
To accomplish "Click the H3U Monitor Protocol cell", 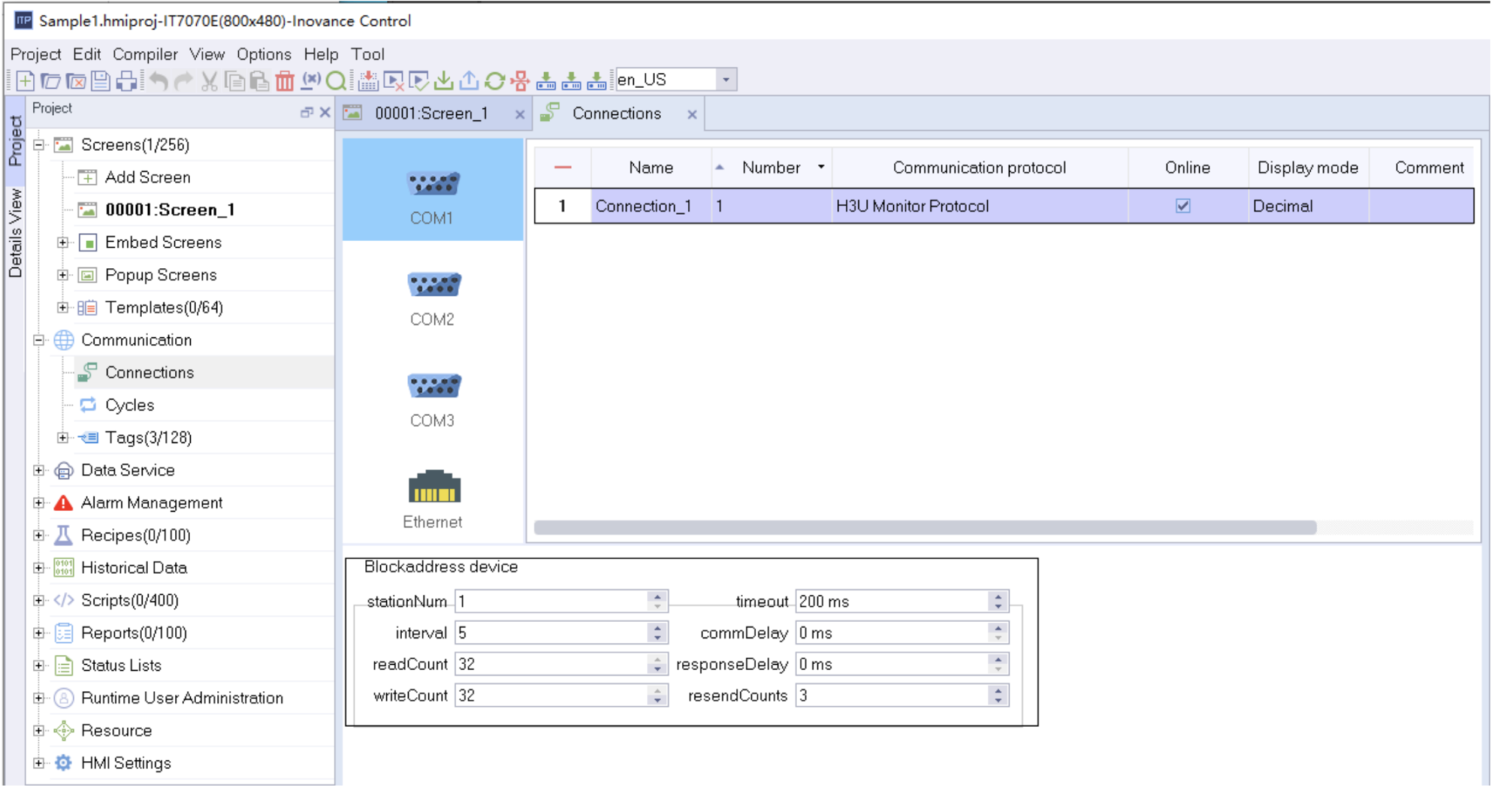I will pyautogui.click(x=980, y=206).
